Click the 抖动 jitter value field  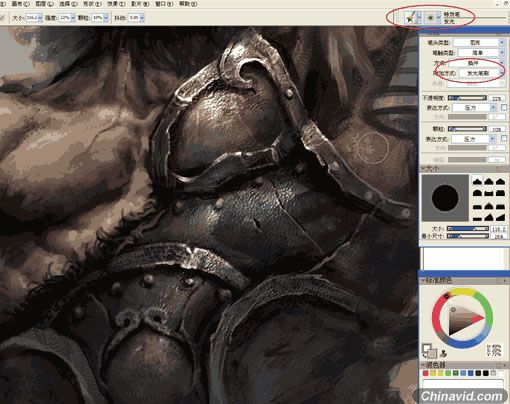(x=134, y=18)
